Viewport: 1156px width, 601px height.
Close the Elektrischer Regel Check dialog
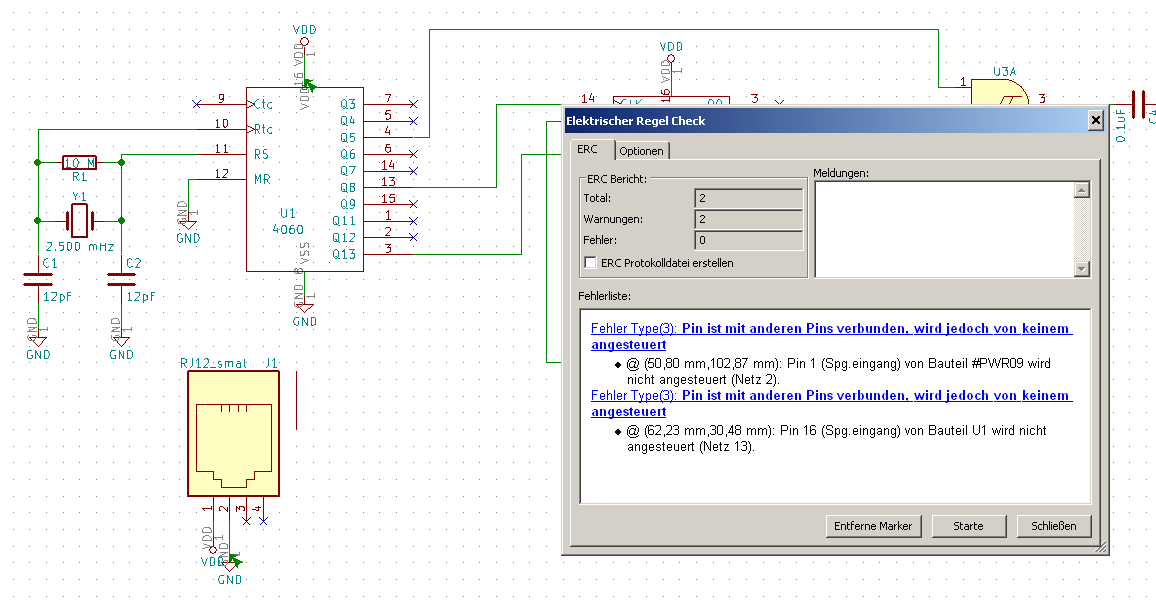tap(1096, 120)
